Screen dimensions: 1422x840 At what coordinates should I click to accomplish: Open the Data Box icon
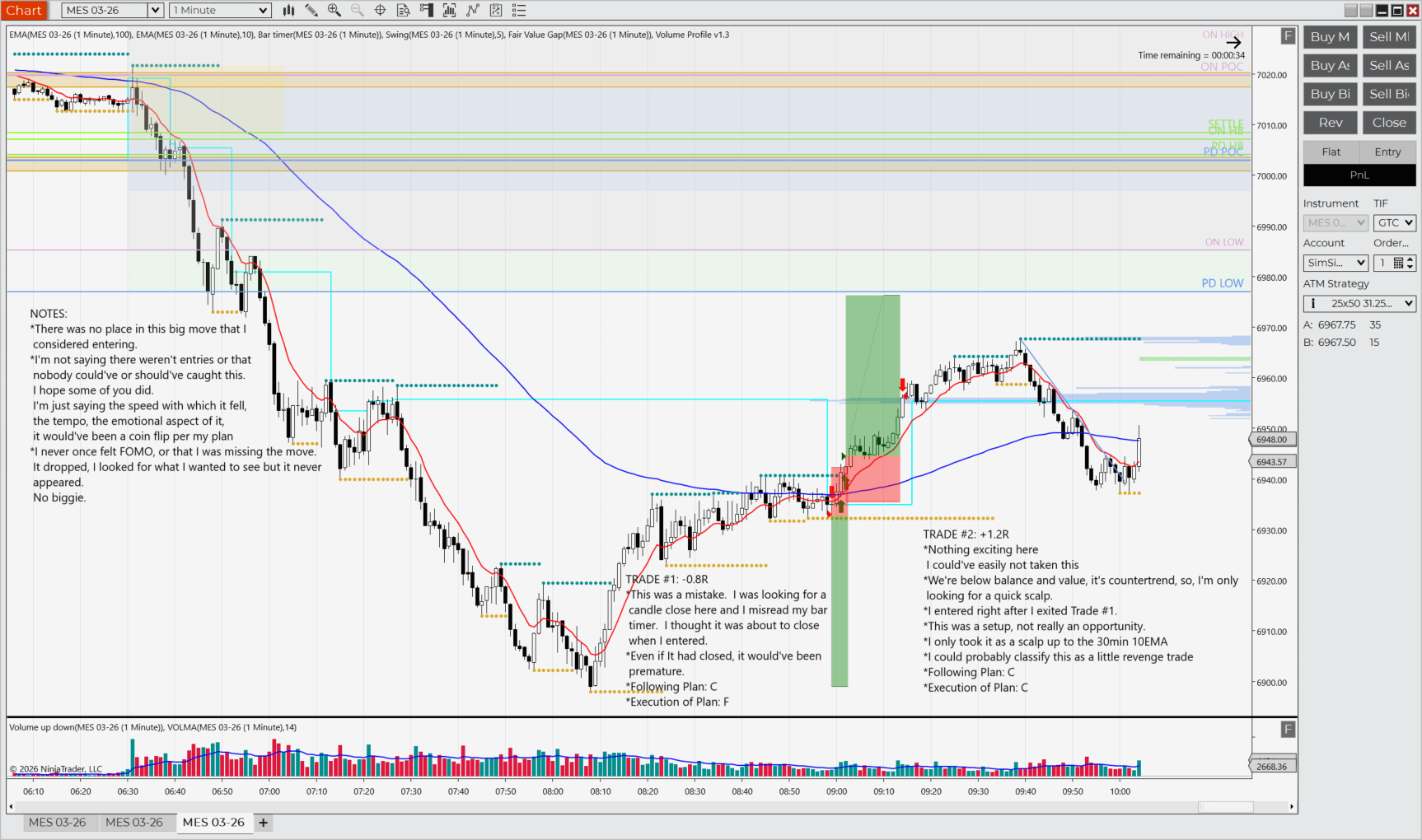click(x=404, y=10)
